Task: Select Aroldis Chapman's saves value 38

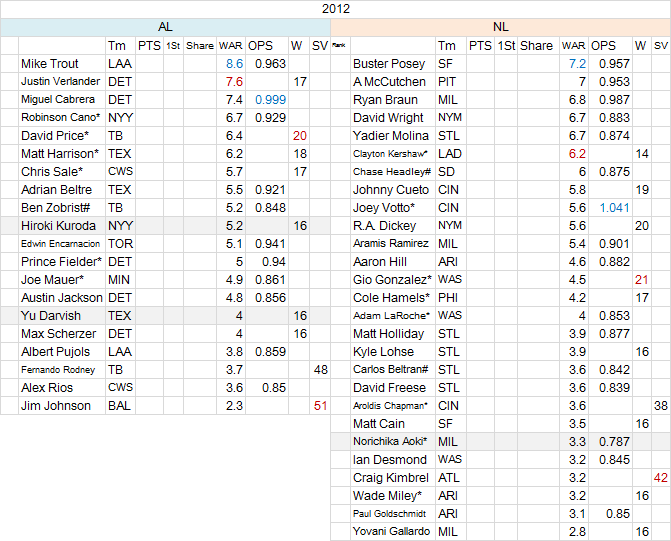Action: click(661, 405)
